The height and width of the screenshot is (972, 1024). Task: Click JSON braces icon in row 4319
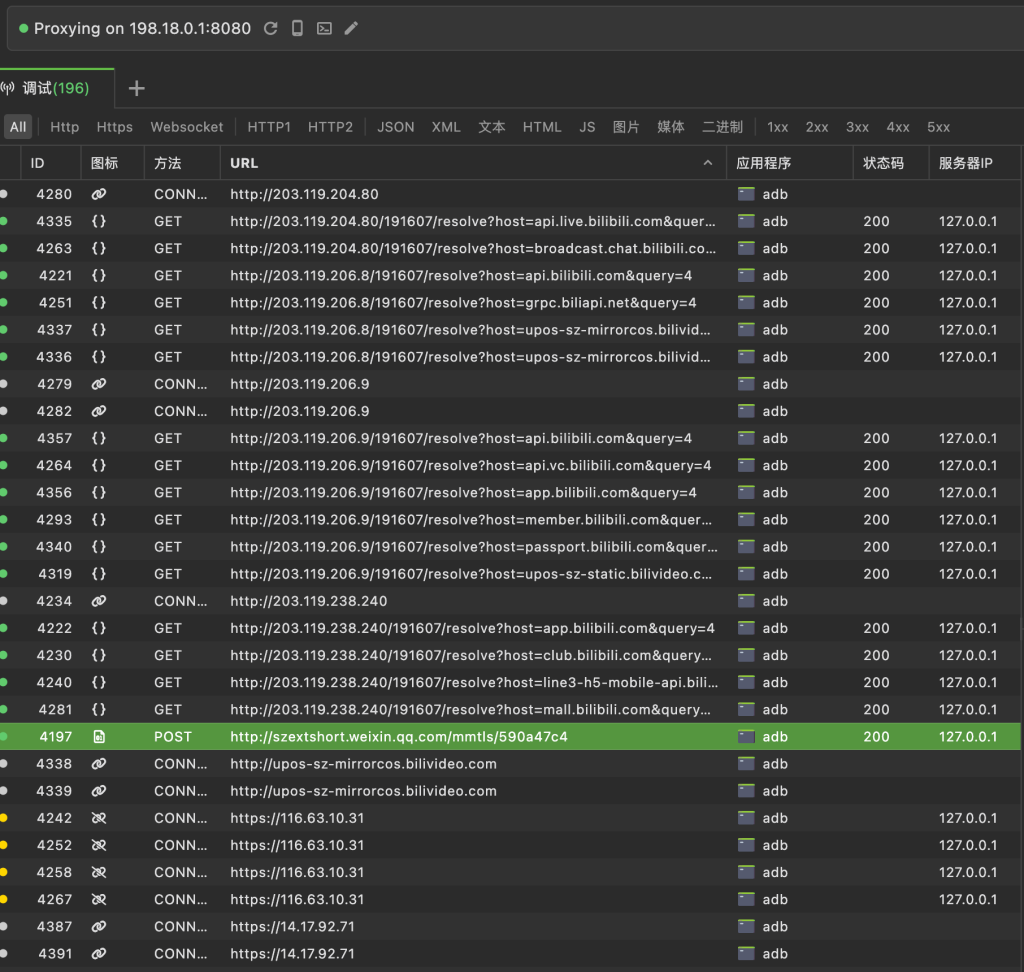[x=99, y=574]
